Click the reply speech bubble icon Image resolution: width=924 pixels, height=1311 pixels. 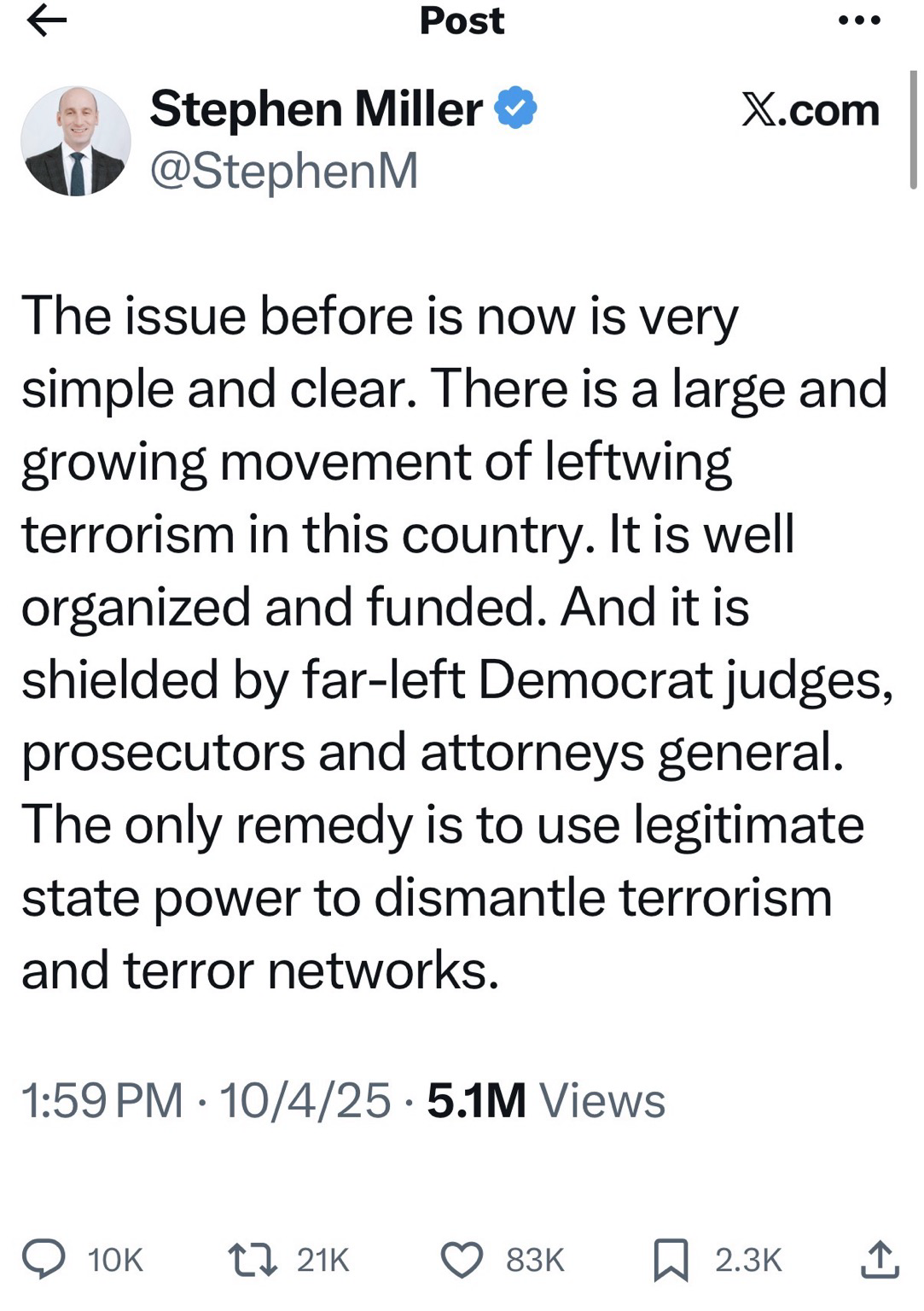(44, 1260)
